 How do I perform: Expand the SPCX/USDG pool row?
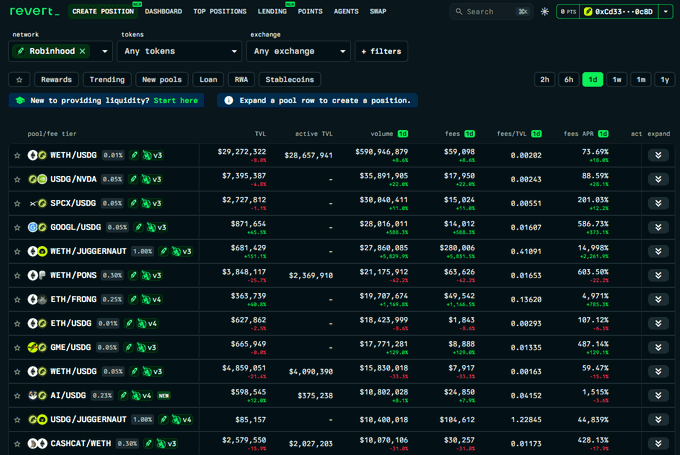click(658, 203)
